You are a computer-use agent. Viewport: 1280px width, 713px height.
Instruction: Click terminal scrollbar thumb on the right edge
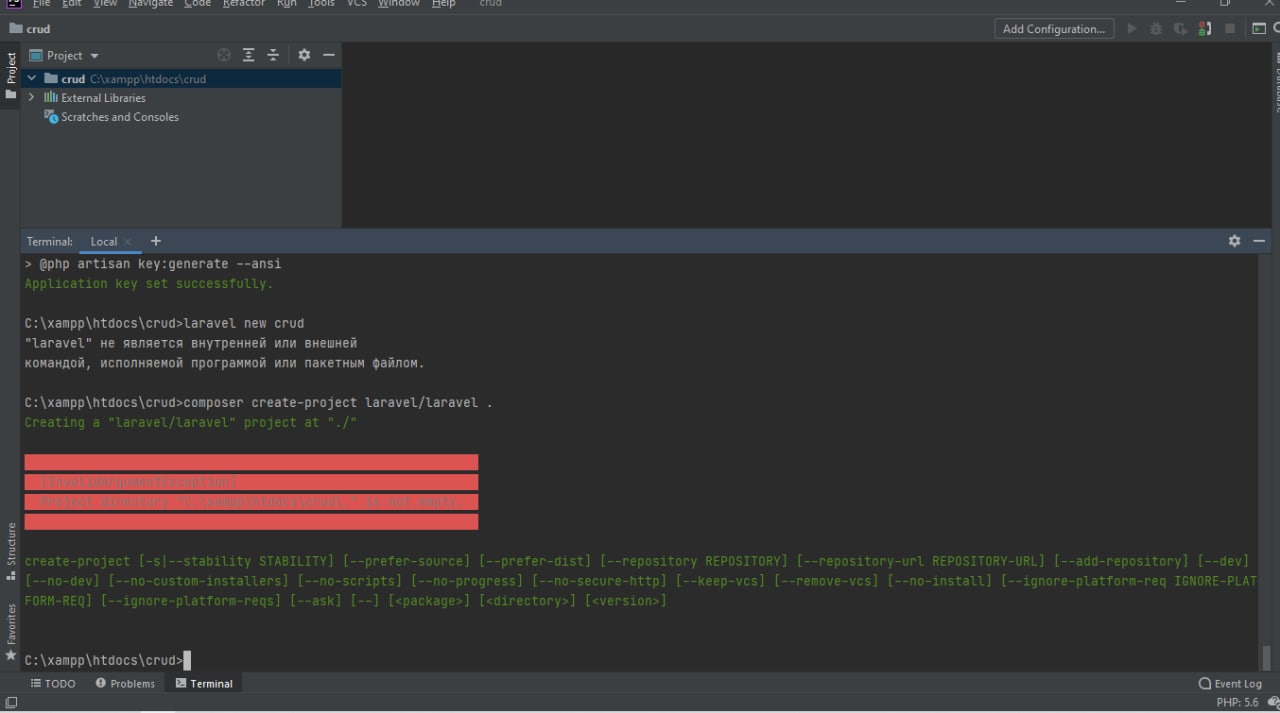pyautogui.click(x=1266, y=657)
